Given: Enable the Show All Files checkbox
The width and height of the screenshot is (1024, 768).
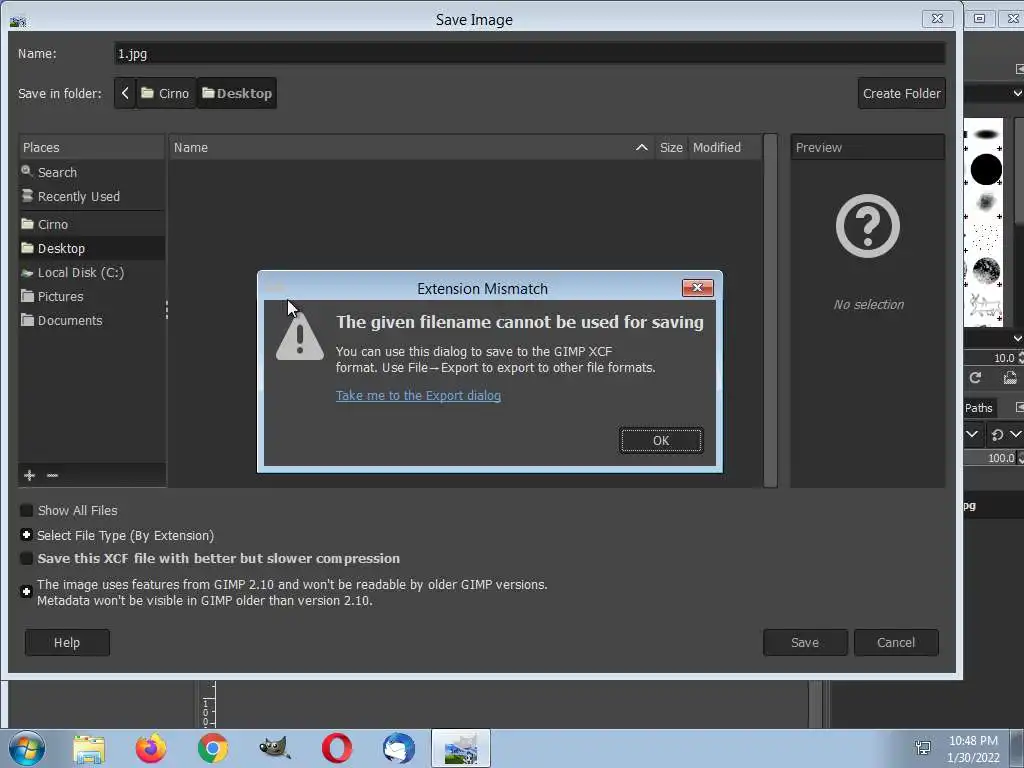Looking at the screenshot, I should pyautogui.click(x=26, y=510).
